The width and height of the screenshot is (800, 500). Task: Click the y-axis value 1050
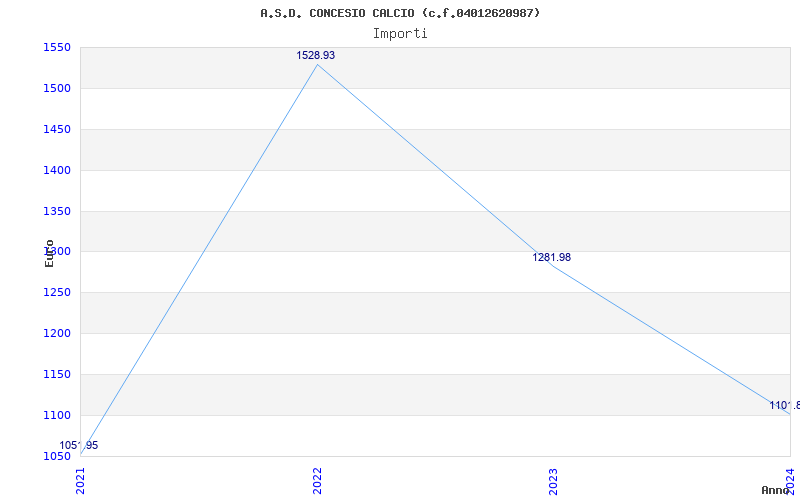57,456
